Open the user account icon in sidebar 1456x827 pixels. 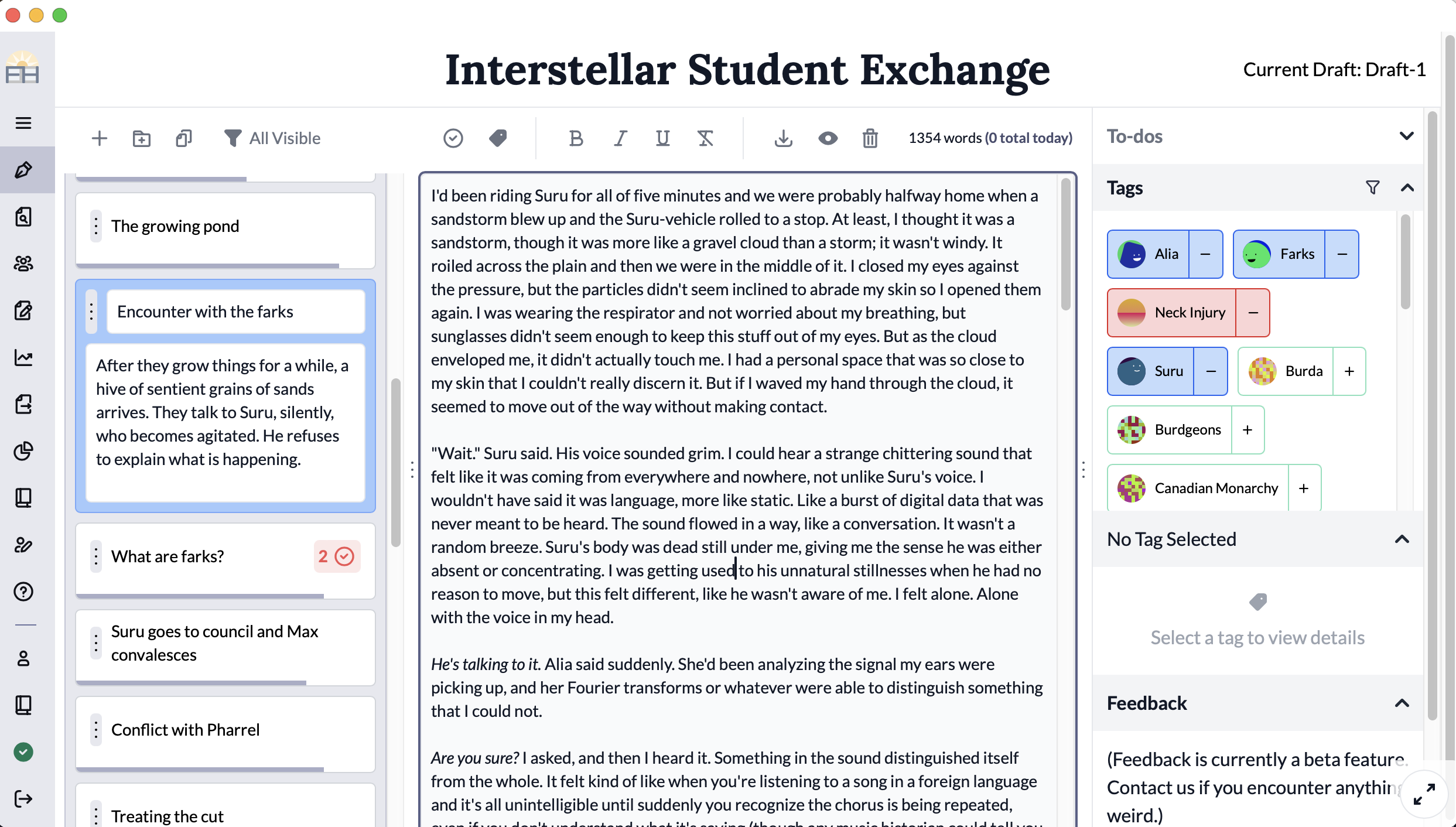pos(23,658)
